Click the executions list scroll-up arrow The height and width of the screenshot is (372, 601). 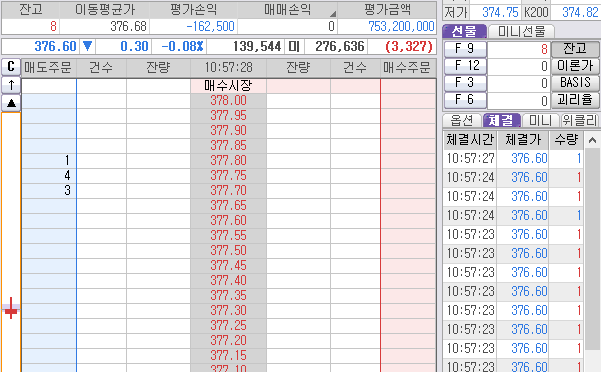coord(592,140)
